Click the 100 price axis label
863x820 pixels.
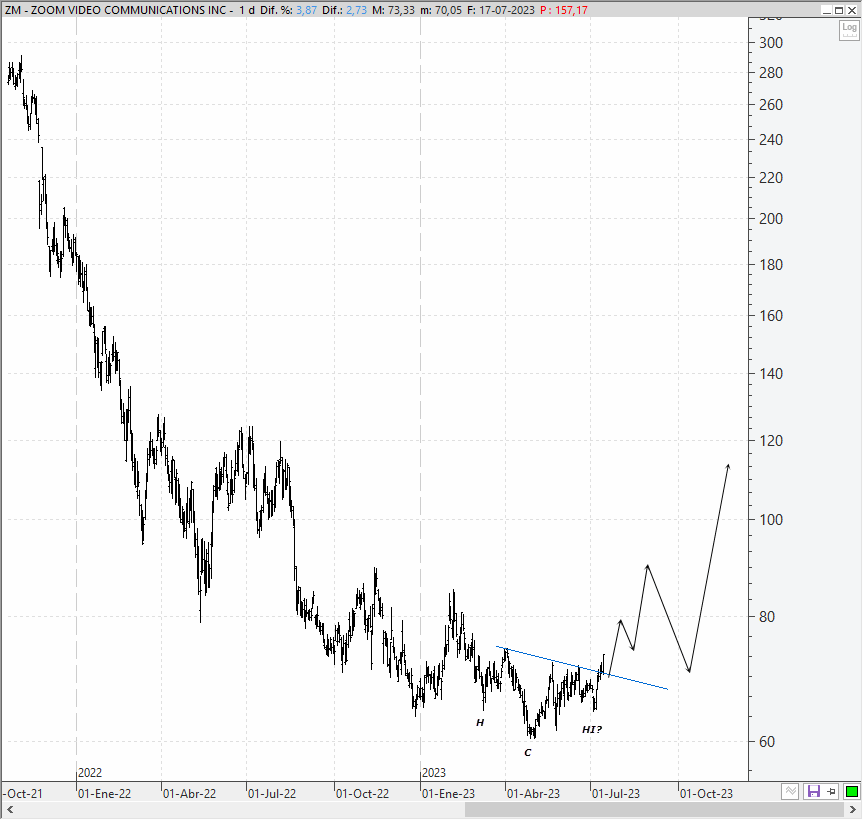tap(771, 520)
